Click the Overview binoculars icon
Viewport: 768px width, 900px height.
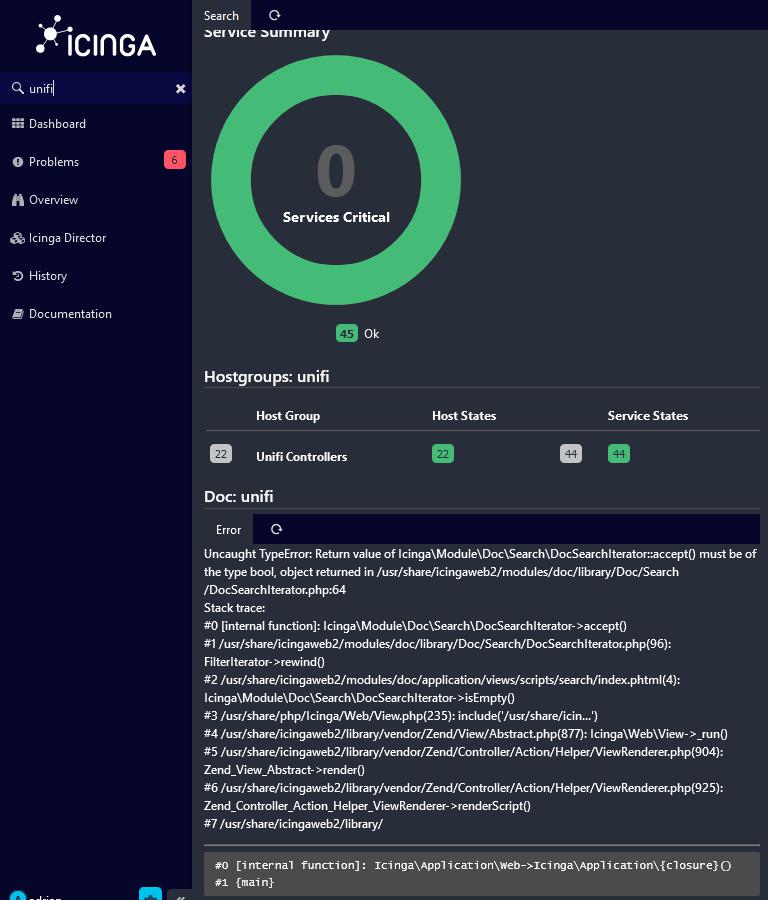point(18,199)
